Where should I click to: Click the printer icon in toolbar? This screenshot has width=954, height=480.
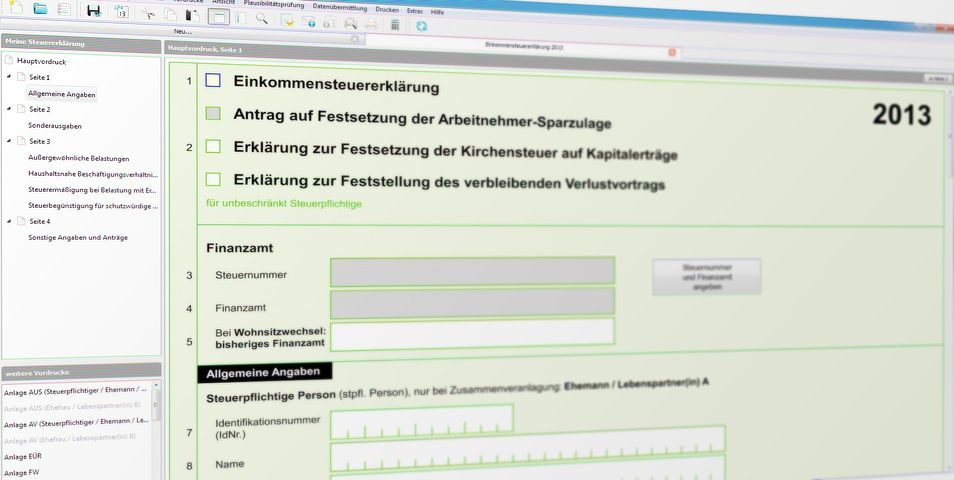click(371, 22)
